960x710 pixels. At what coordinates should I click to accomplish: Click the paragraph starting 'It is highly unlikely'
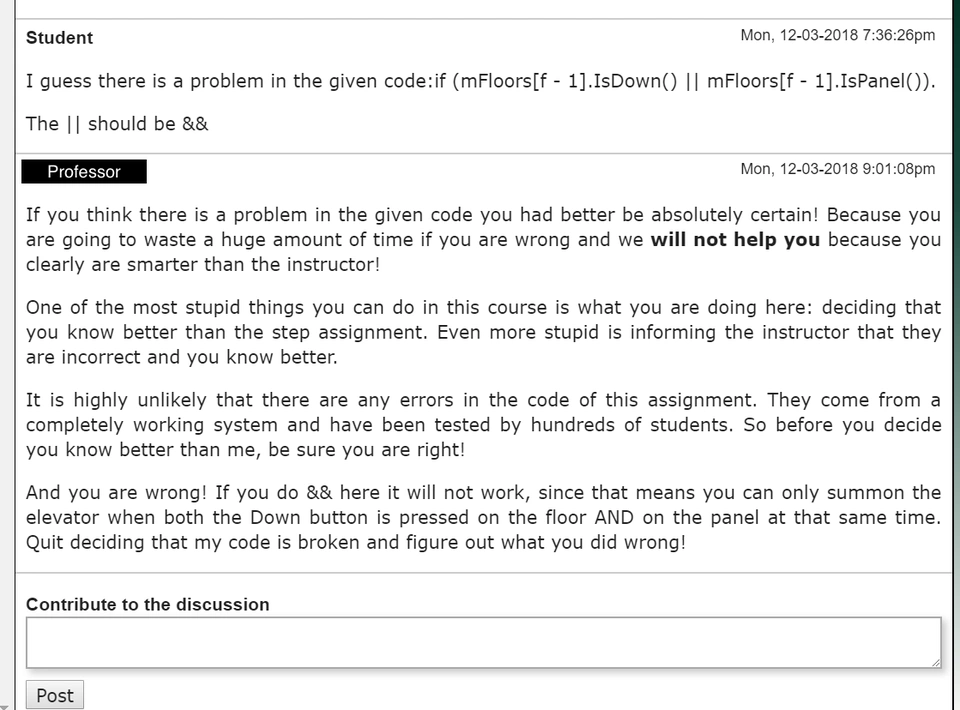tap(483, 425)
